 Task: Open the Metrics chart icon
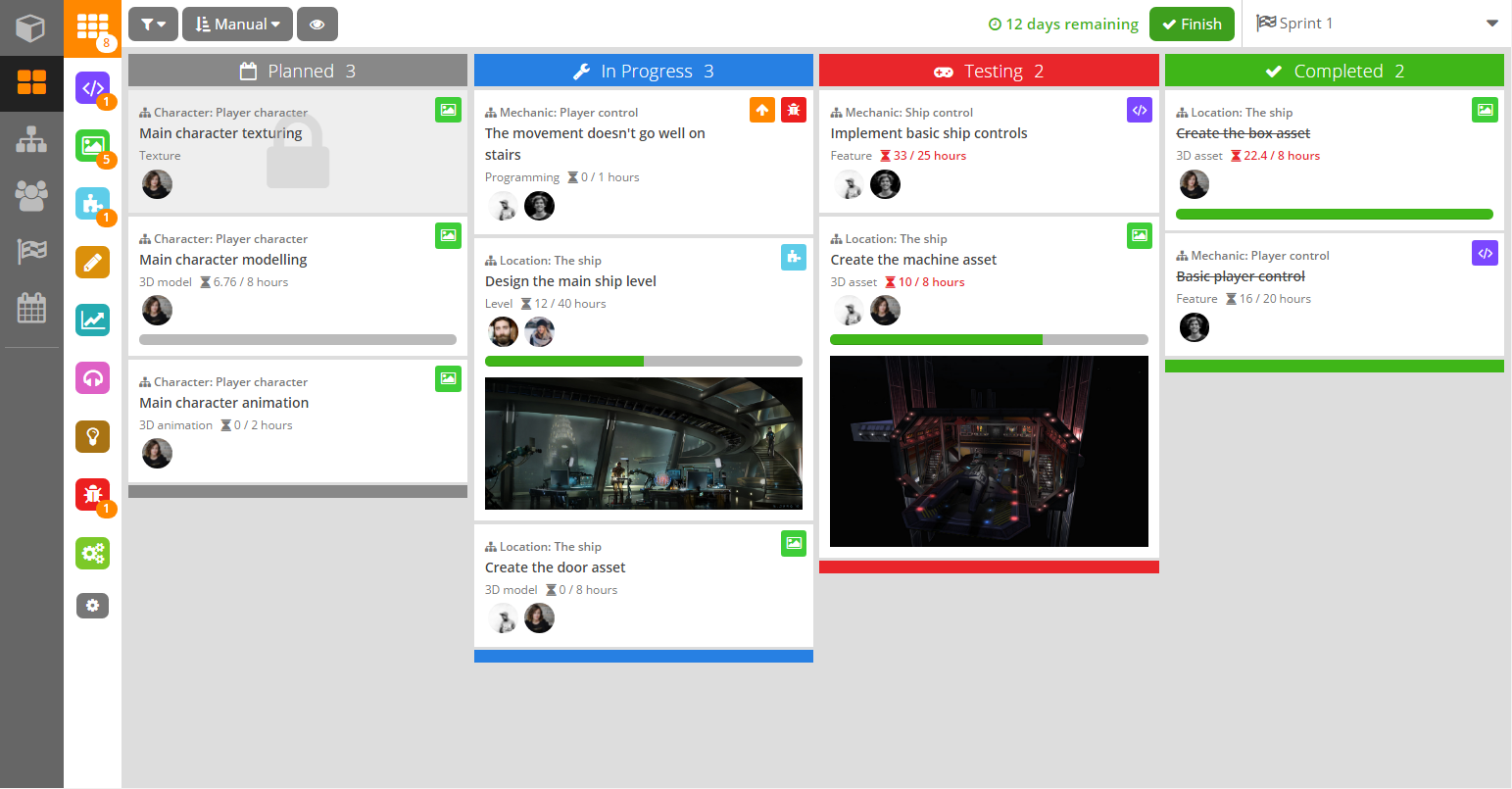(93, 319)
